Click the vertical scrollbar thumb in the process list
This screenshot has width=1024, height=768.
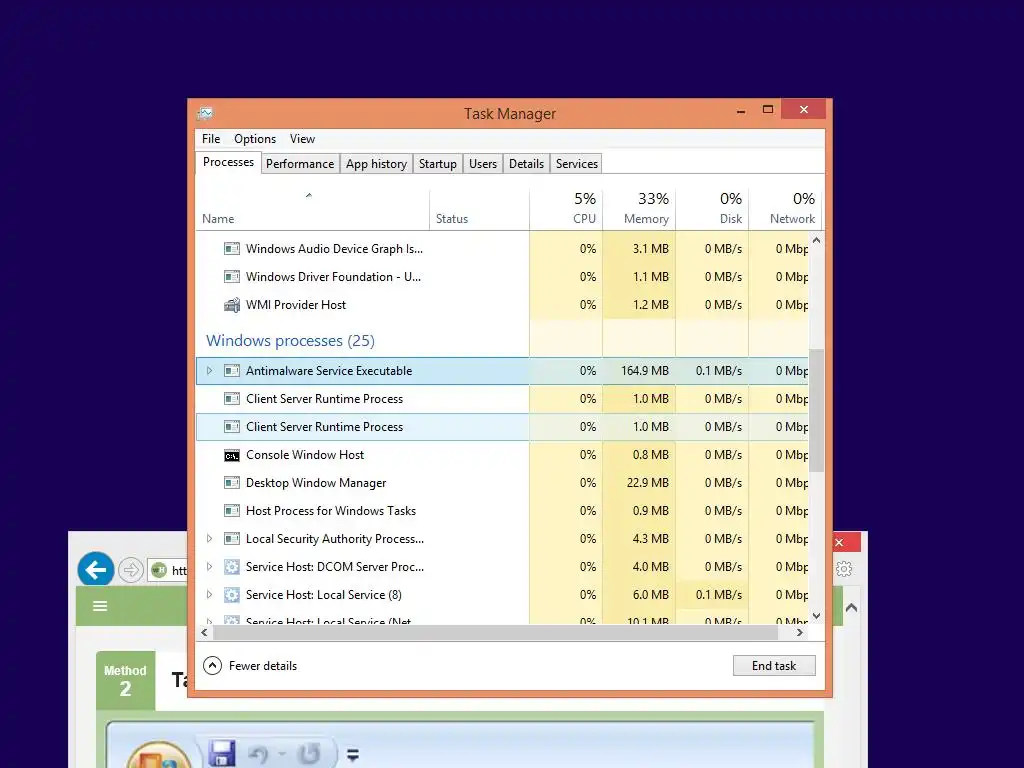[816, 410]
